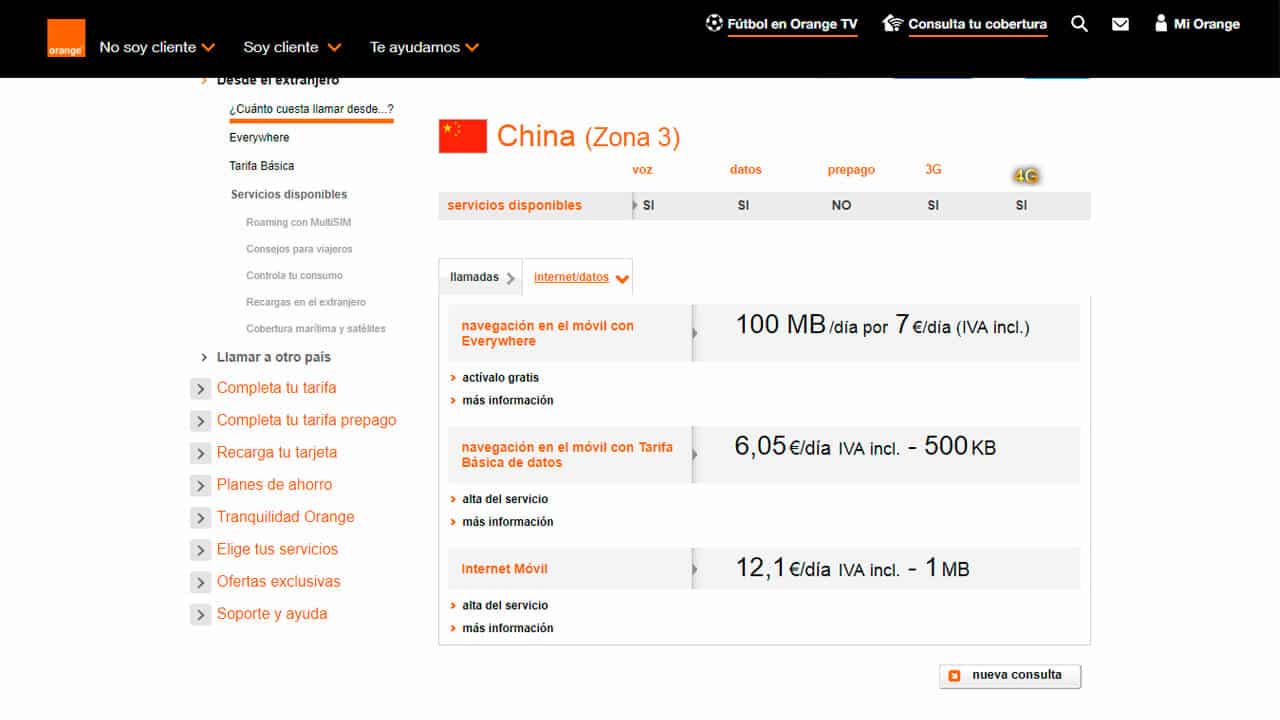The image size is (1280, 720).
Task: Click arrow icon beside Completa tu tarifa
Action: [x=200, y=389]
